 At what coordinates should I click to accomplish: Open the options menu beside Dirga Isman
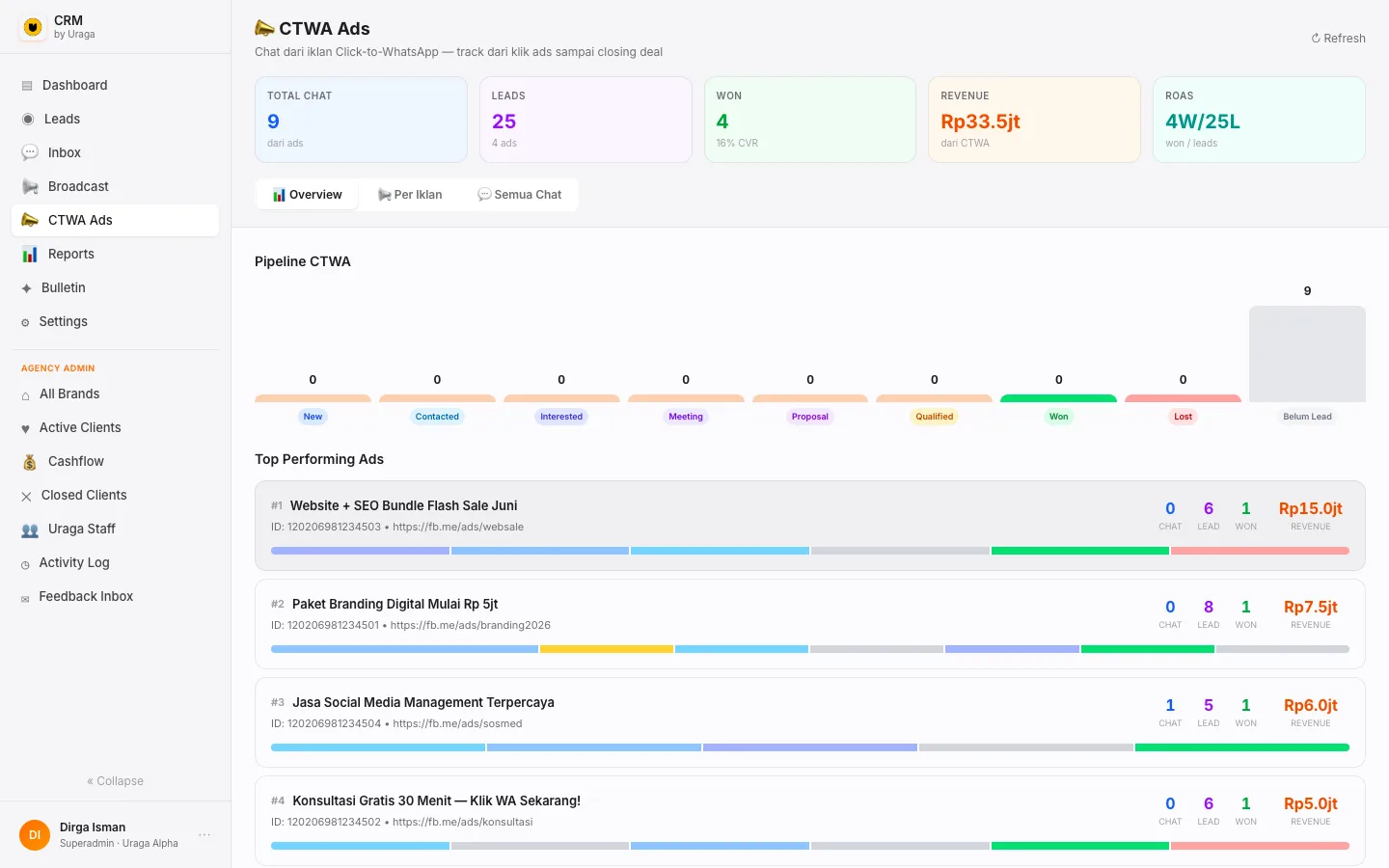click(204, 834)
